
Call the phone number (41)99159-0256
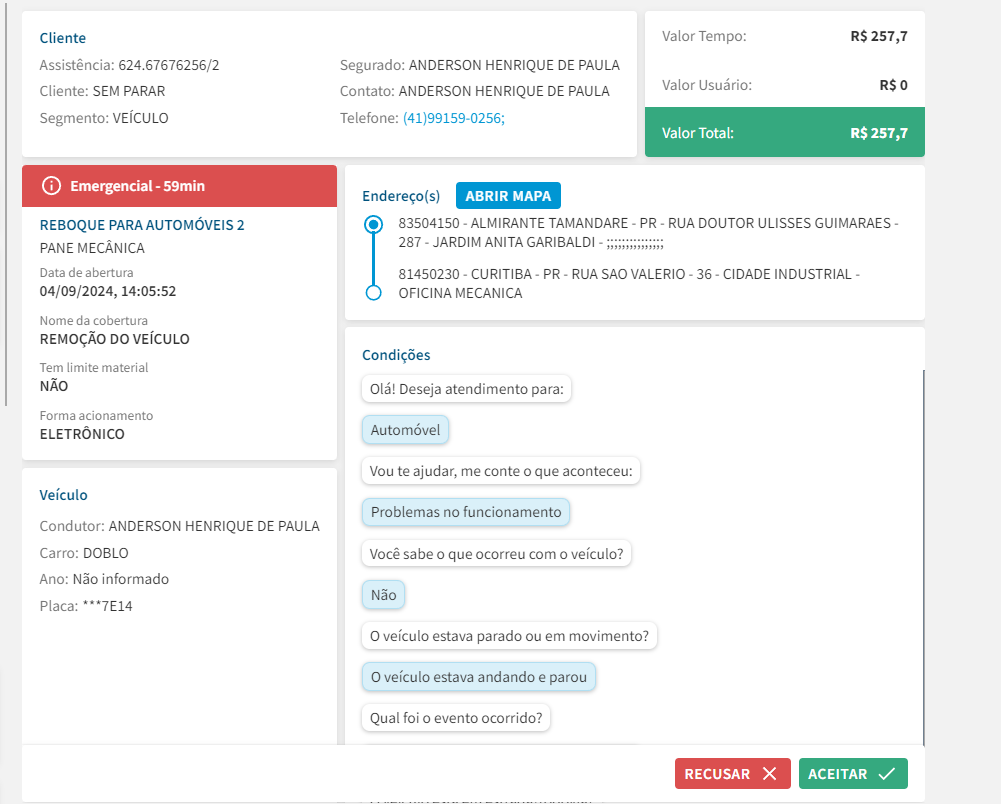click(x=453, y=118)
